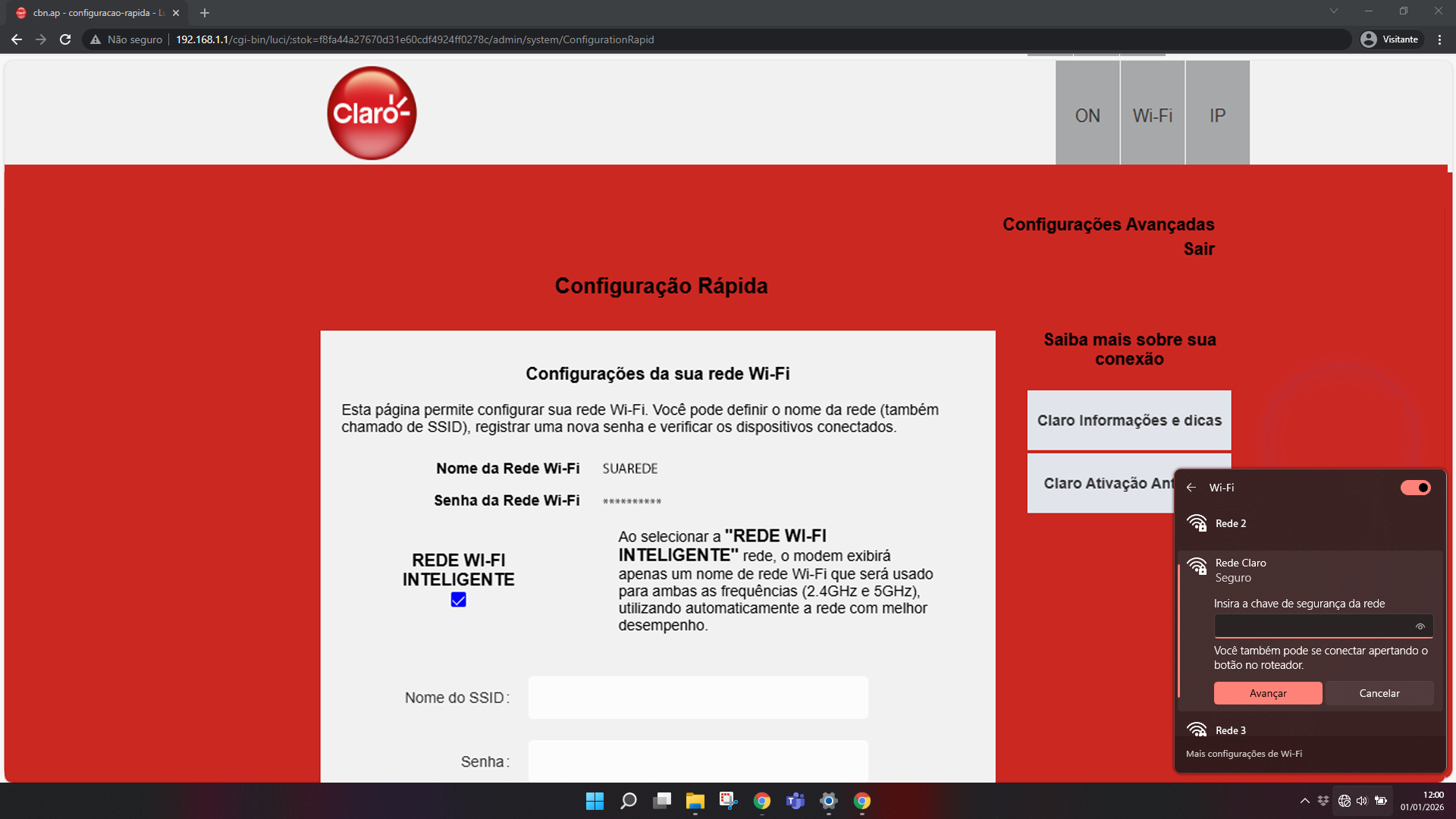The height and width of the screenshot is (819, 1456).
Task: Open Configurações Avançadas link
Action: [1108, 224]
